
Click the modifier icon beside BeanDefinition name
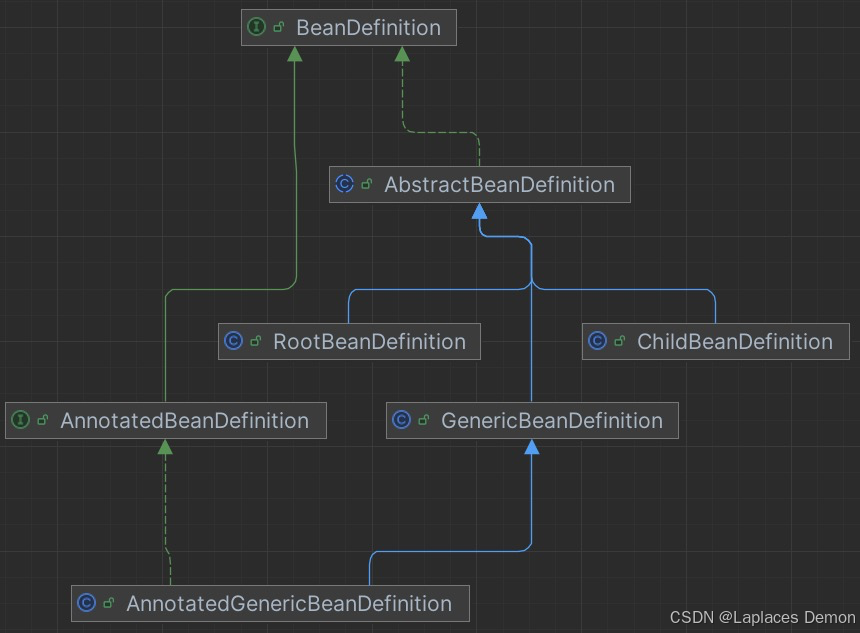tap(276, 27)
